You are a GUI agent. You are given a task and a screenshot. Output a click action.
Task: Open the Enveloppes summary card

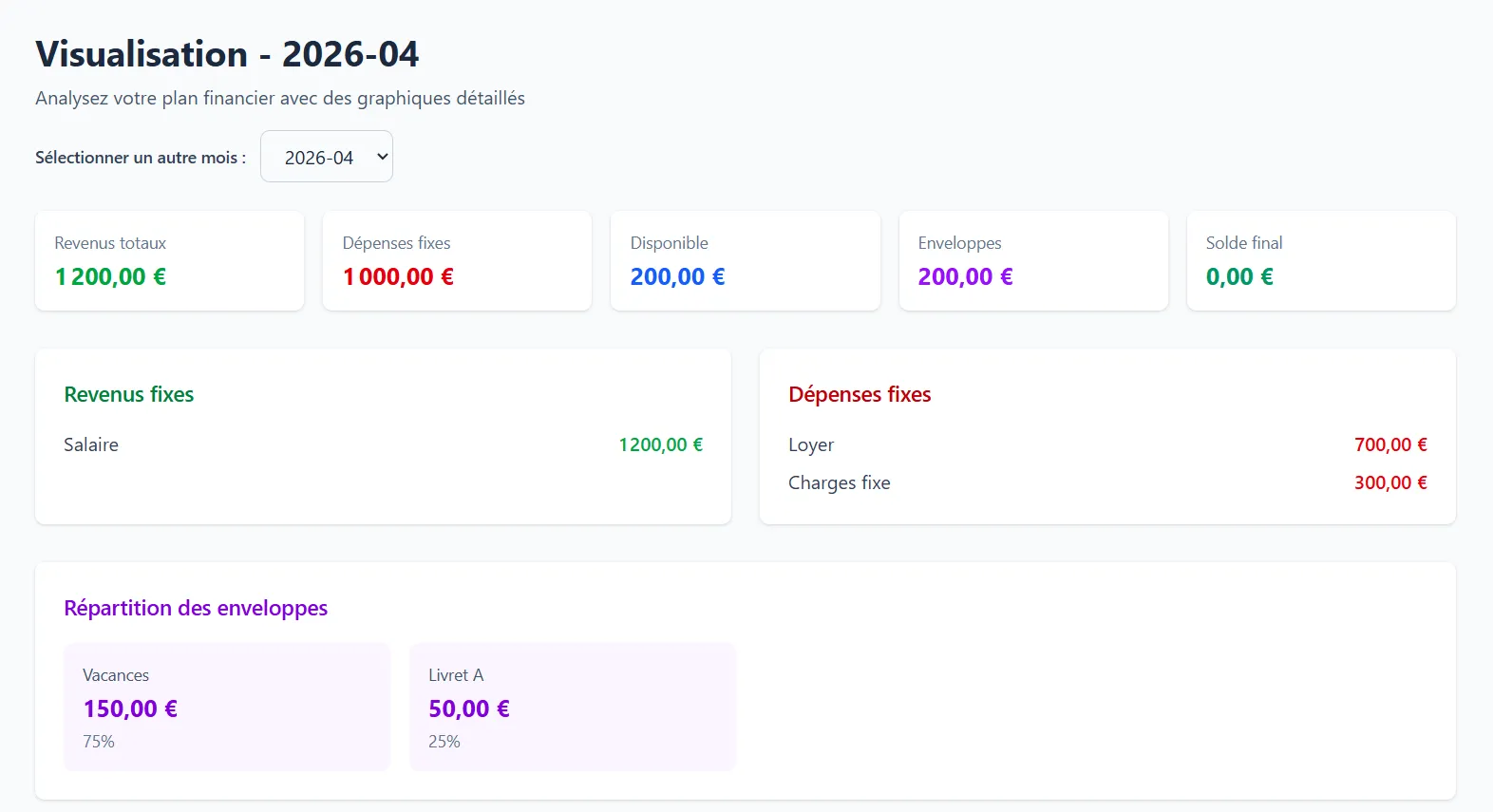pyautogui.click(x=1032, y=260)
